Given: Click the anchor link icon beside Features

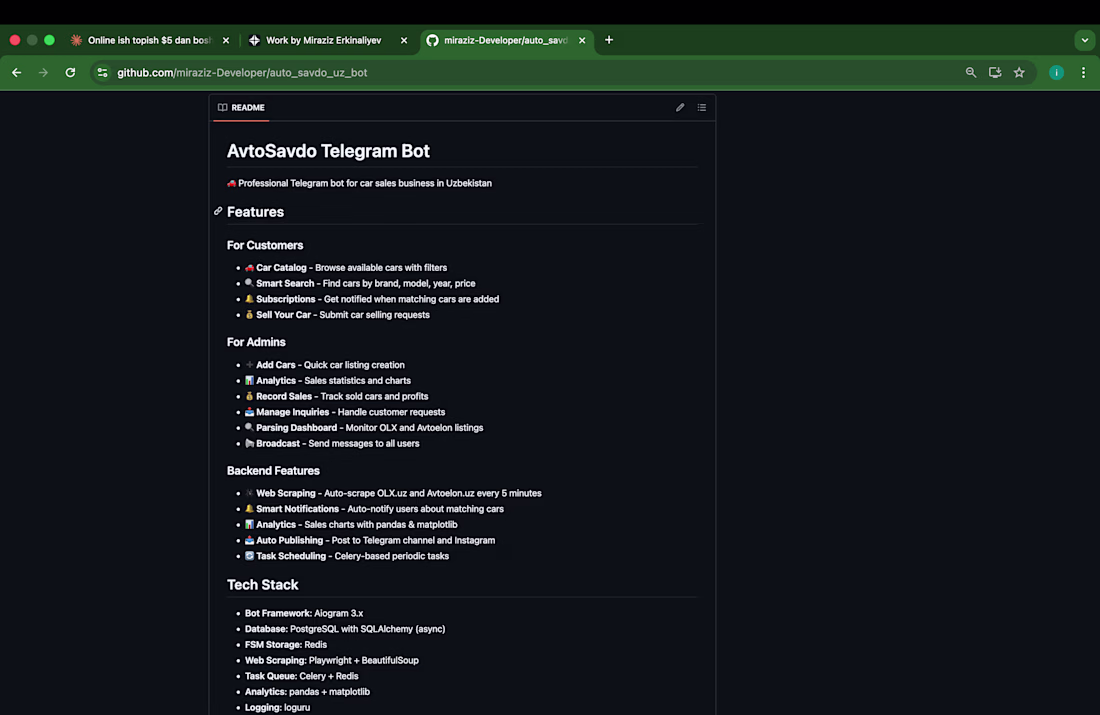Looking at the screenshot, I should tap(218, 211).
